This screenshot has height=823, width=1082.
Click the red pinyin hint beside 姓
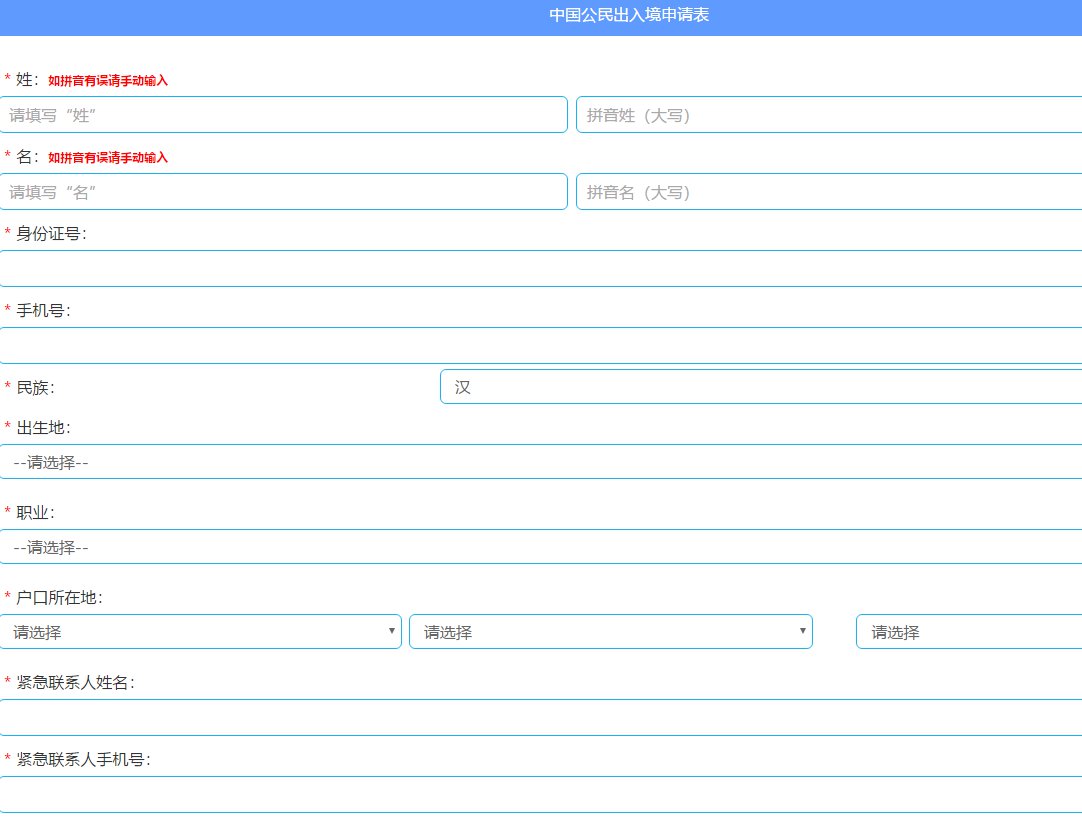(x=108, y=81)
